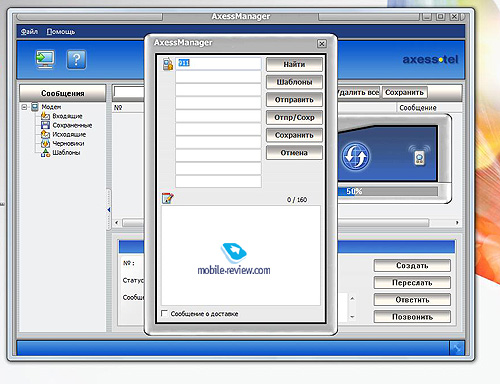Click the horizontal scrollbar right arrow

pyautogui.click(x=457, y=222)
